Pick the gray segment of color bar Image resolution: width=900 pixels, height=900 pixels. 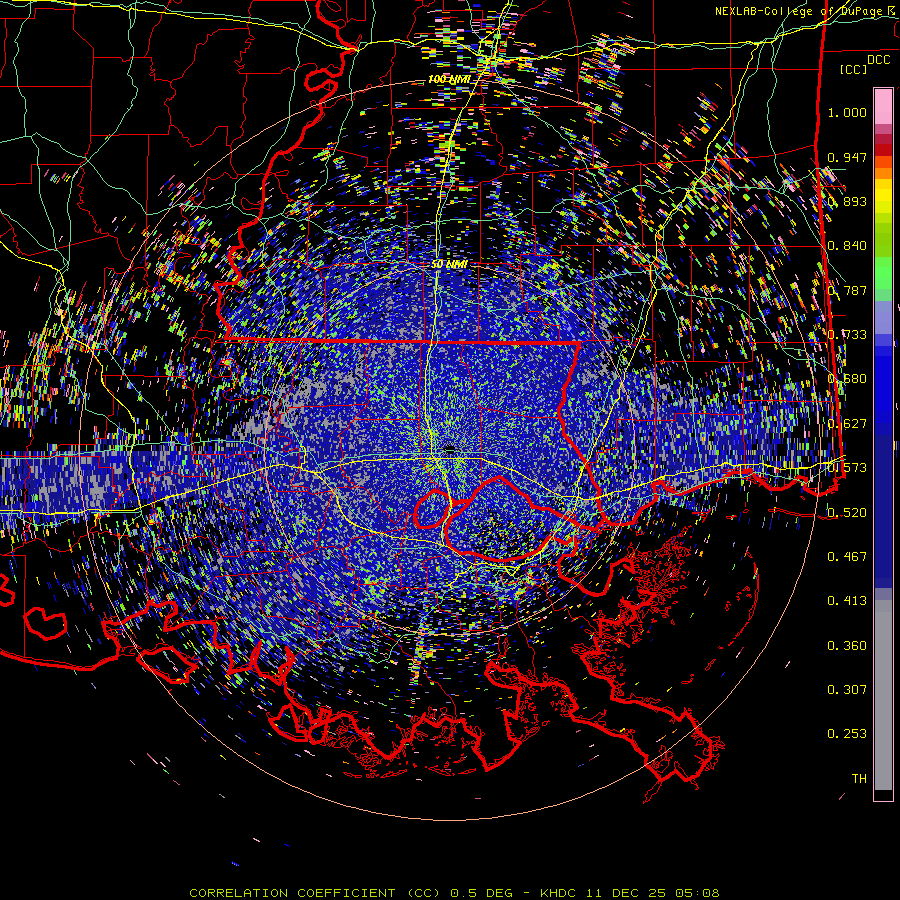coord(883,695)
